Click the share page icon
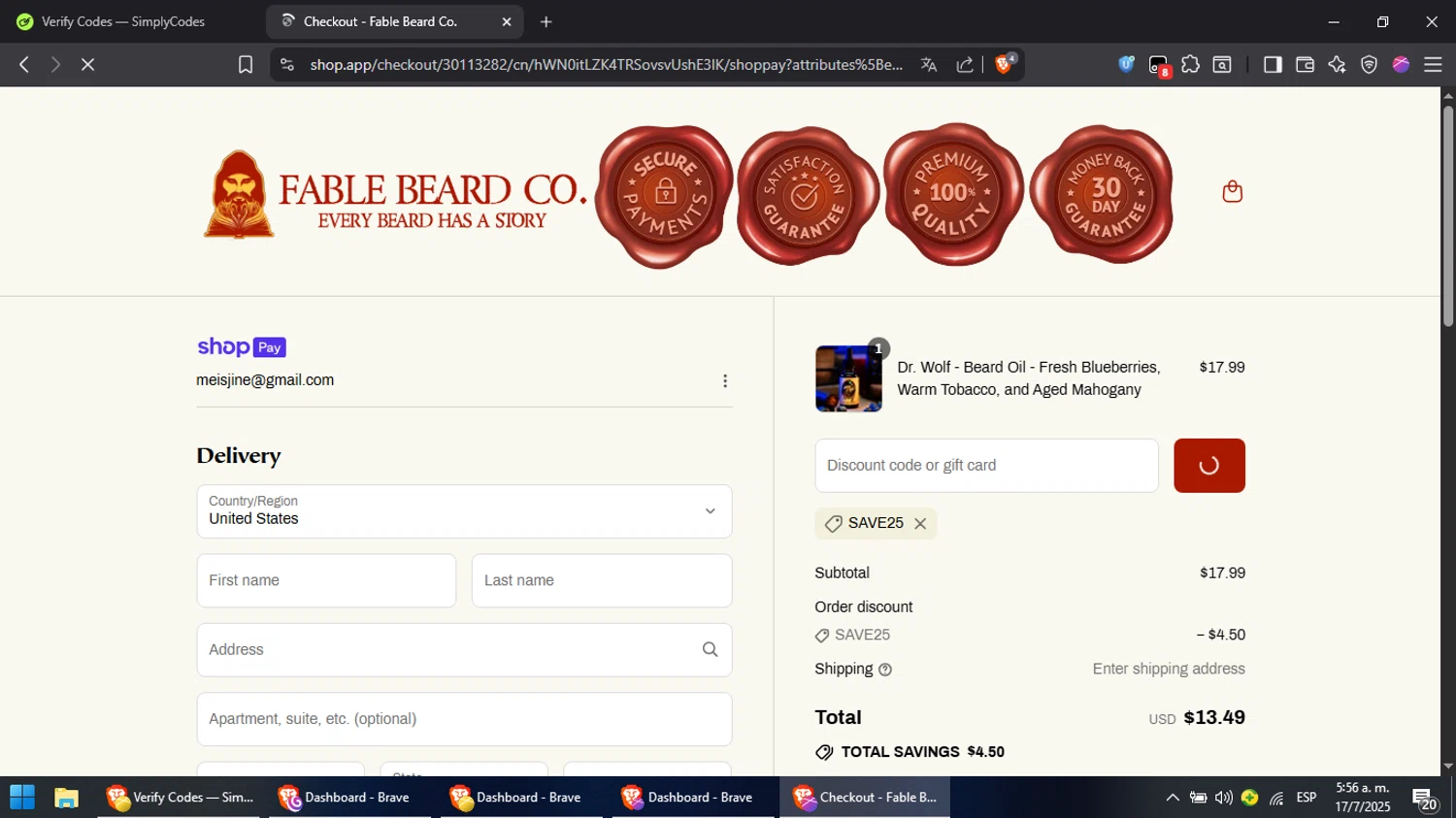 pyautogui.click(x=965, y=64)
